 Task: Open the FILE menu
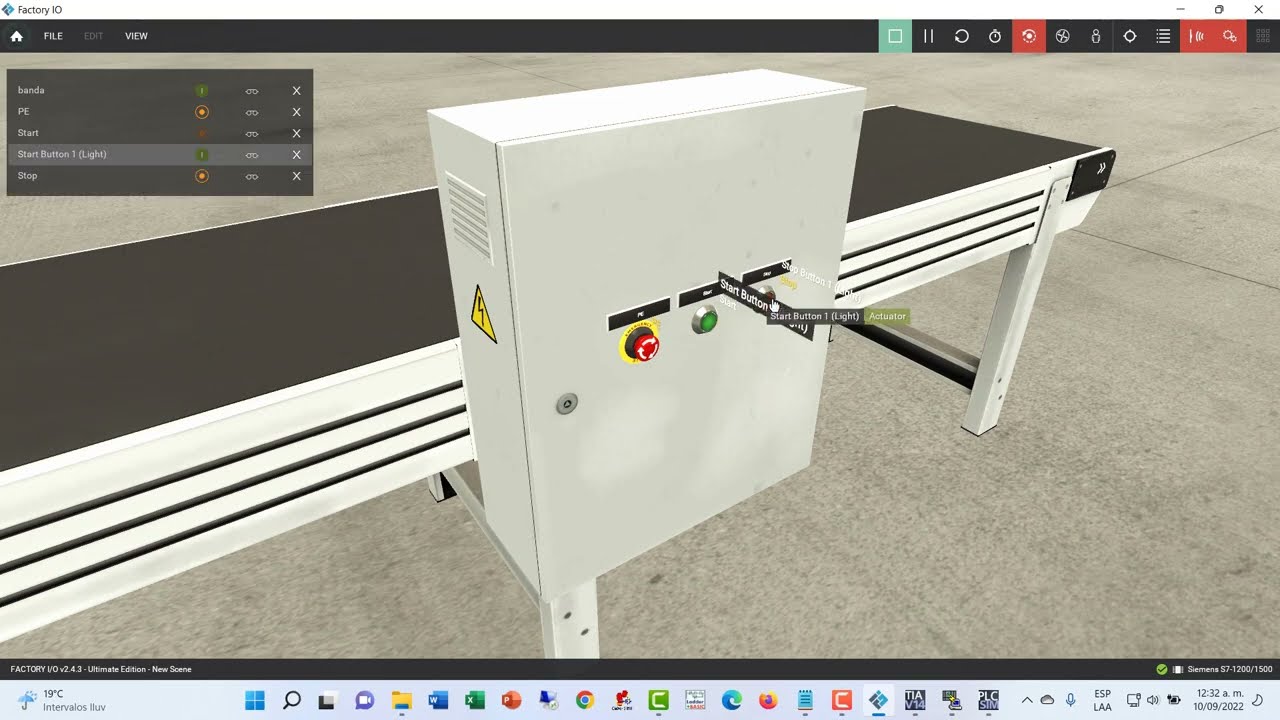[x=53, y=36]
